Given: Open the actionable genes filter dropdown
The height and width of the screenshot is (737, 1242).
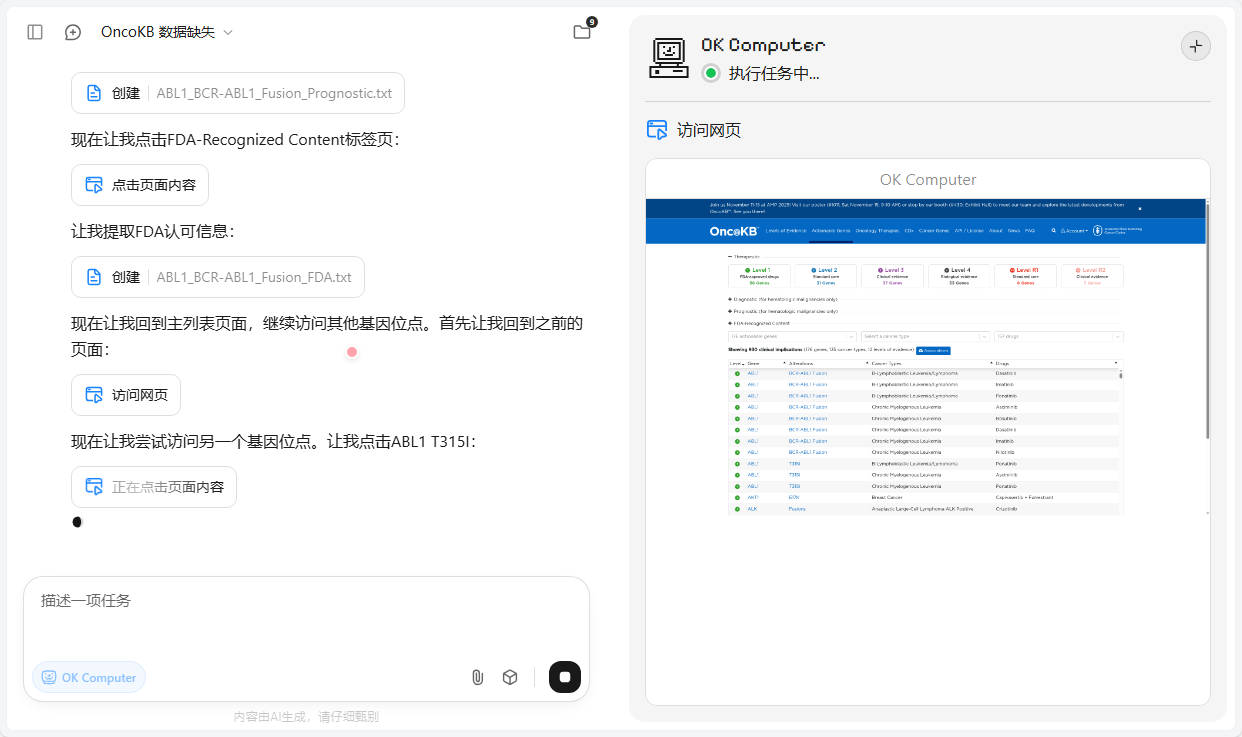Looking at the screenshot, I should coord(792,336).
